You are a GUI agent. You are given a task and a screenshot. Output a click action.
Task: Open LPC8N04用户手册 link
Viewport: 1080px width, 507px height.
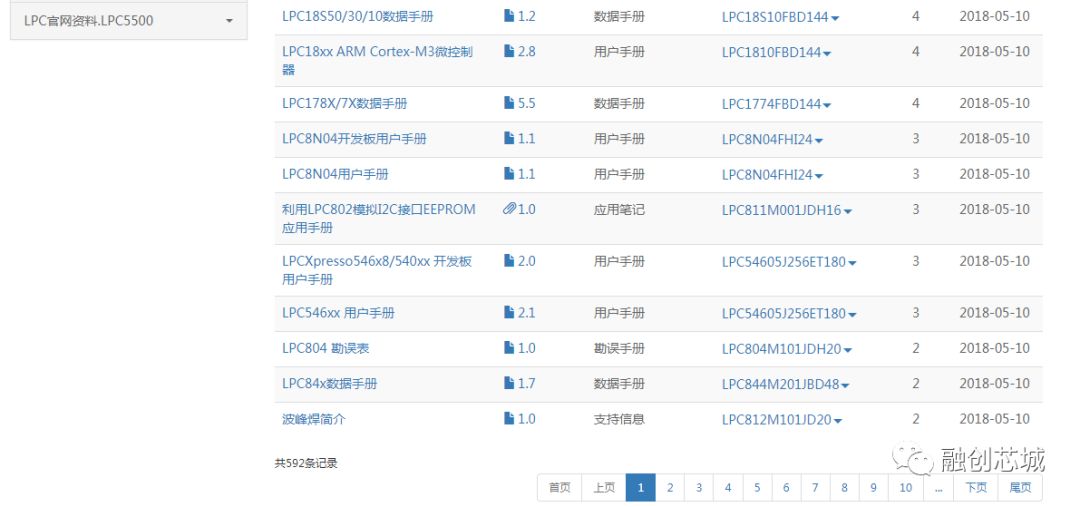tap(335, 174)
